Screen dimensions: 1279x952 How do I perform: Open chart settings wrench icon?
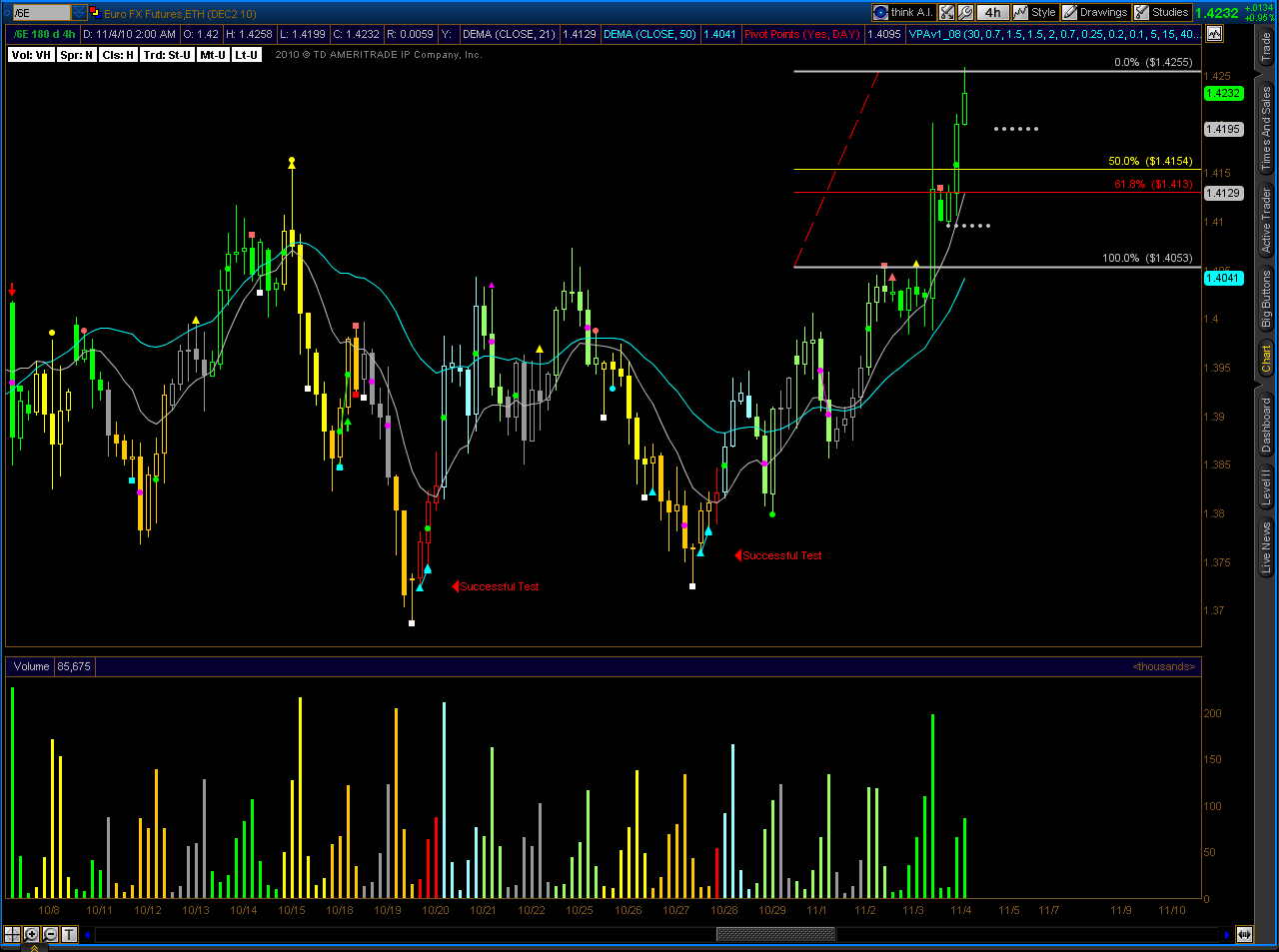click(965, 12)
